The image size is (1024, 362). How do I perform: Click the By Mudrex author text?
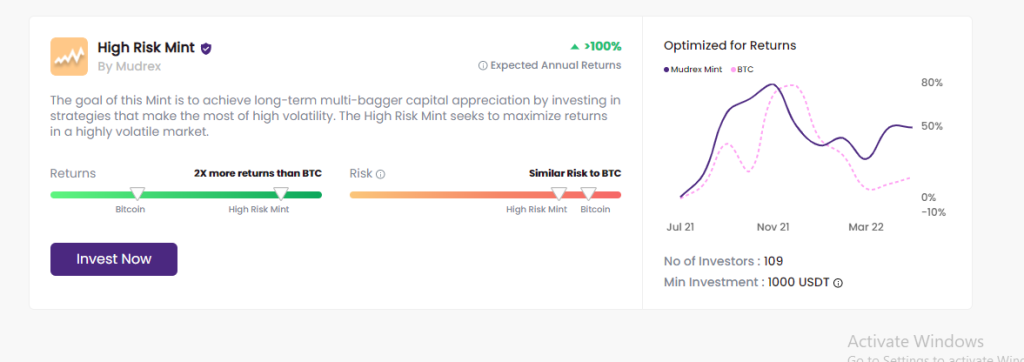pyautogui.click(x=129, y=67)
